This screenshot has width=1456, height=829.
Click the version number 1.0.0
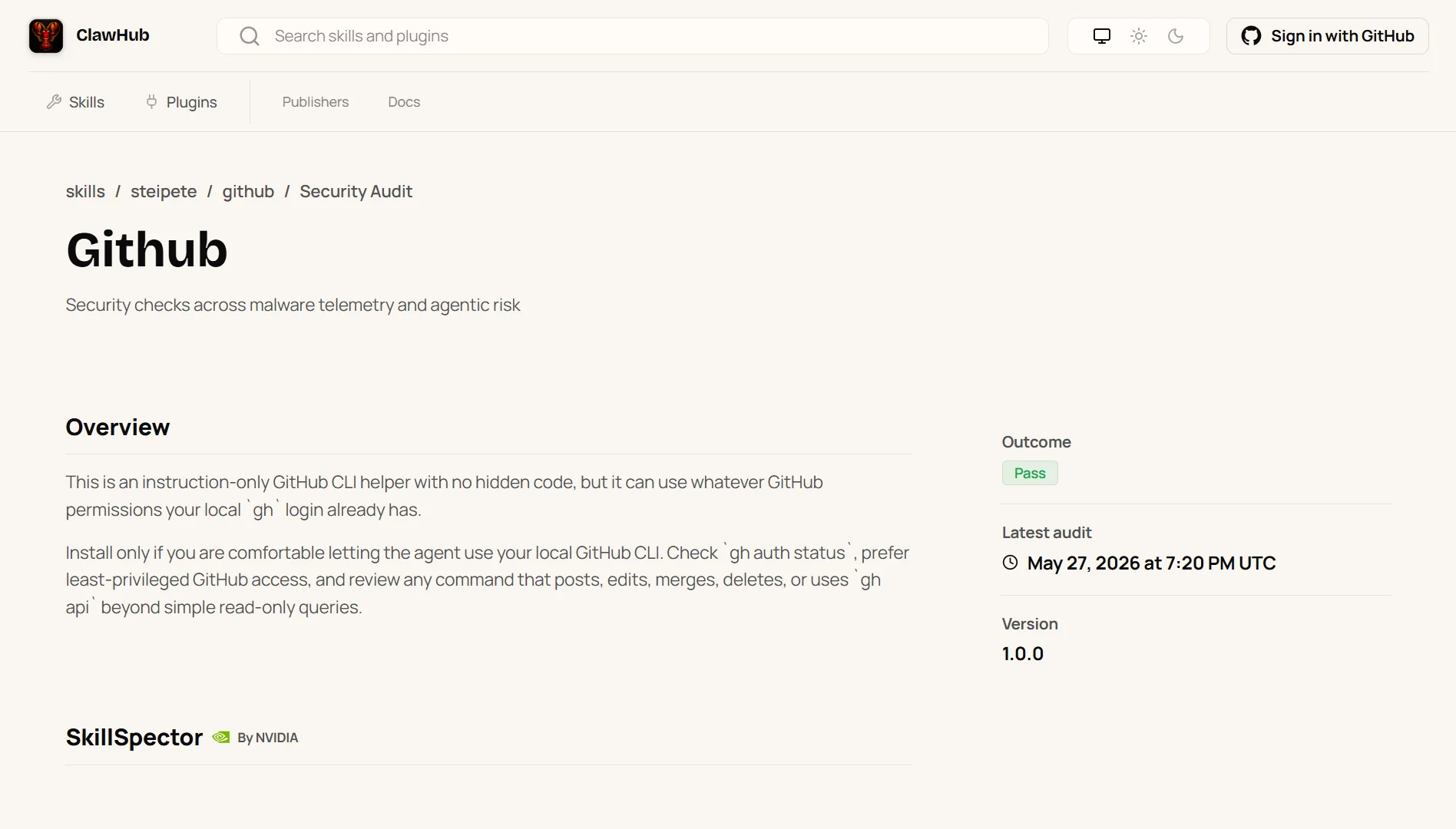[x=1022, y=654]
